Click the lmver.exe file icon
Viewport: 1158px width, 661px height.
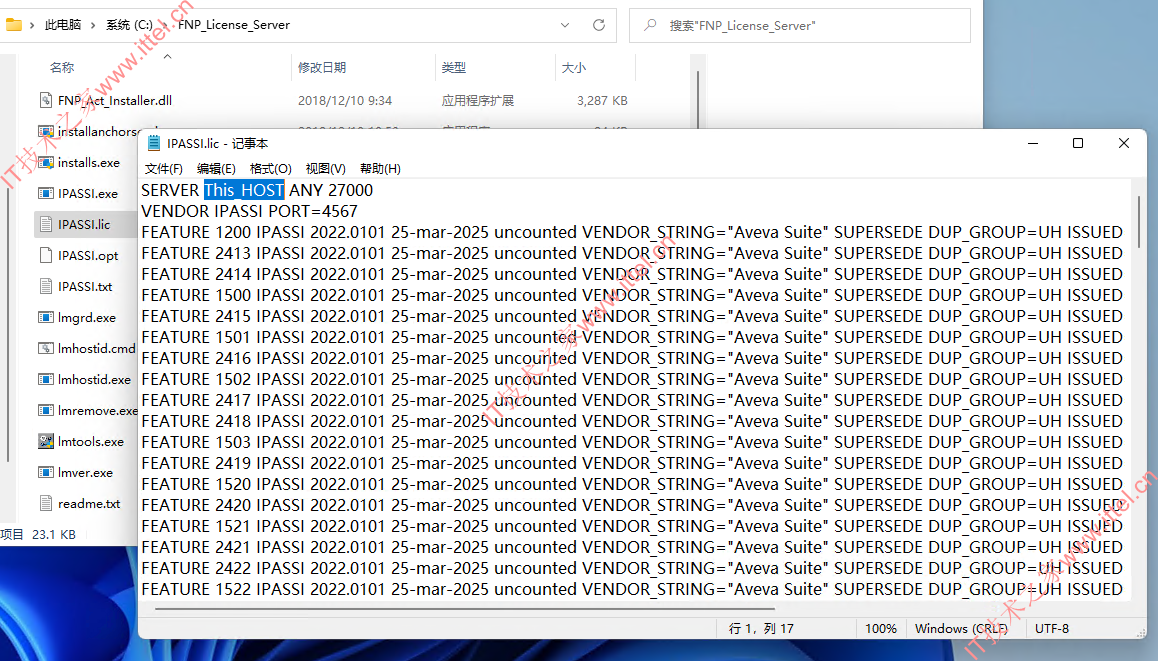[46, 473]
